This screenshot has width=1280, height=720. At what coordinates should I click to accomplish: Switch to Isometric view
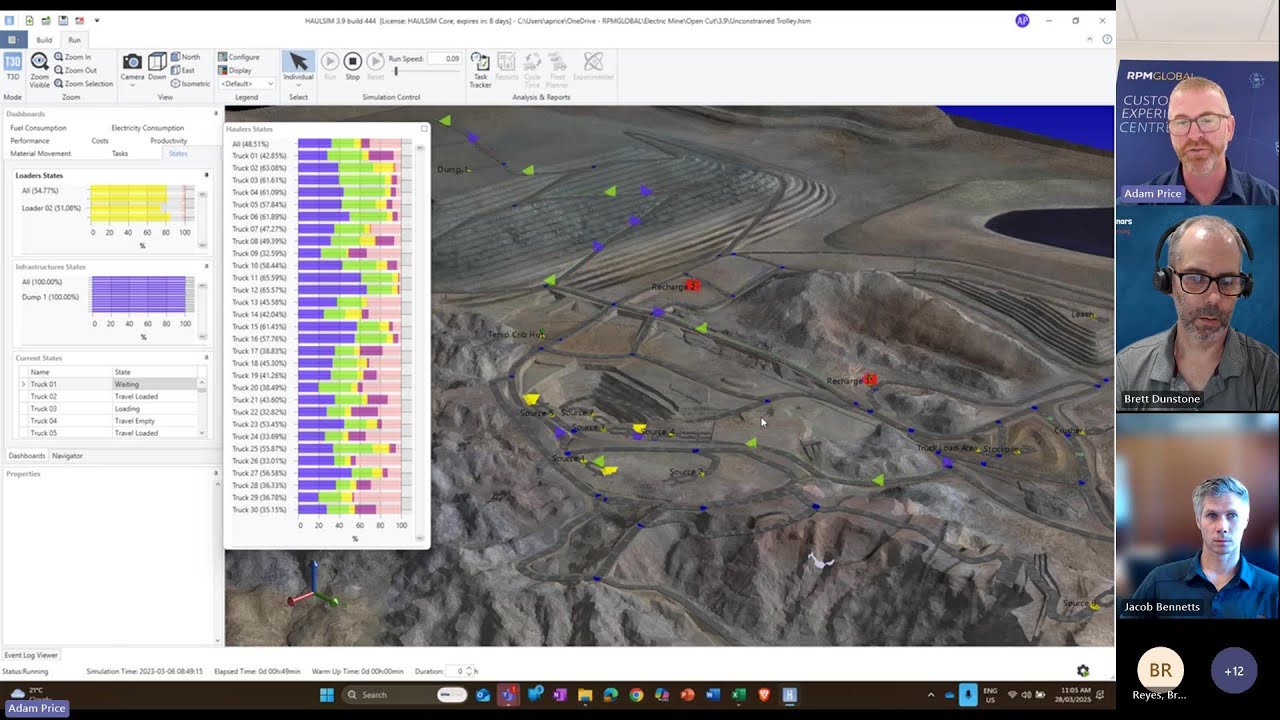pyautogui.click(x=190, y=83)
